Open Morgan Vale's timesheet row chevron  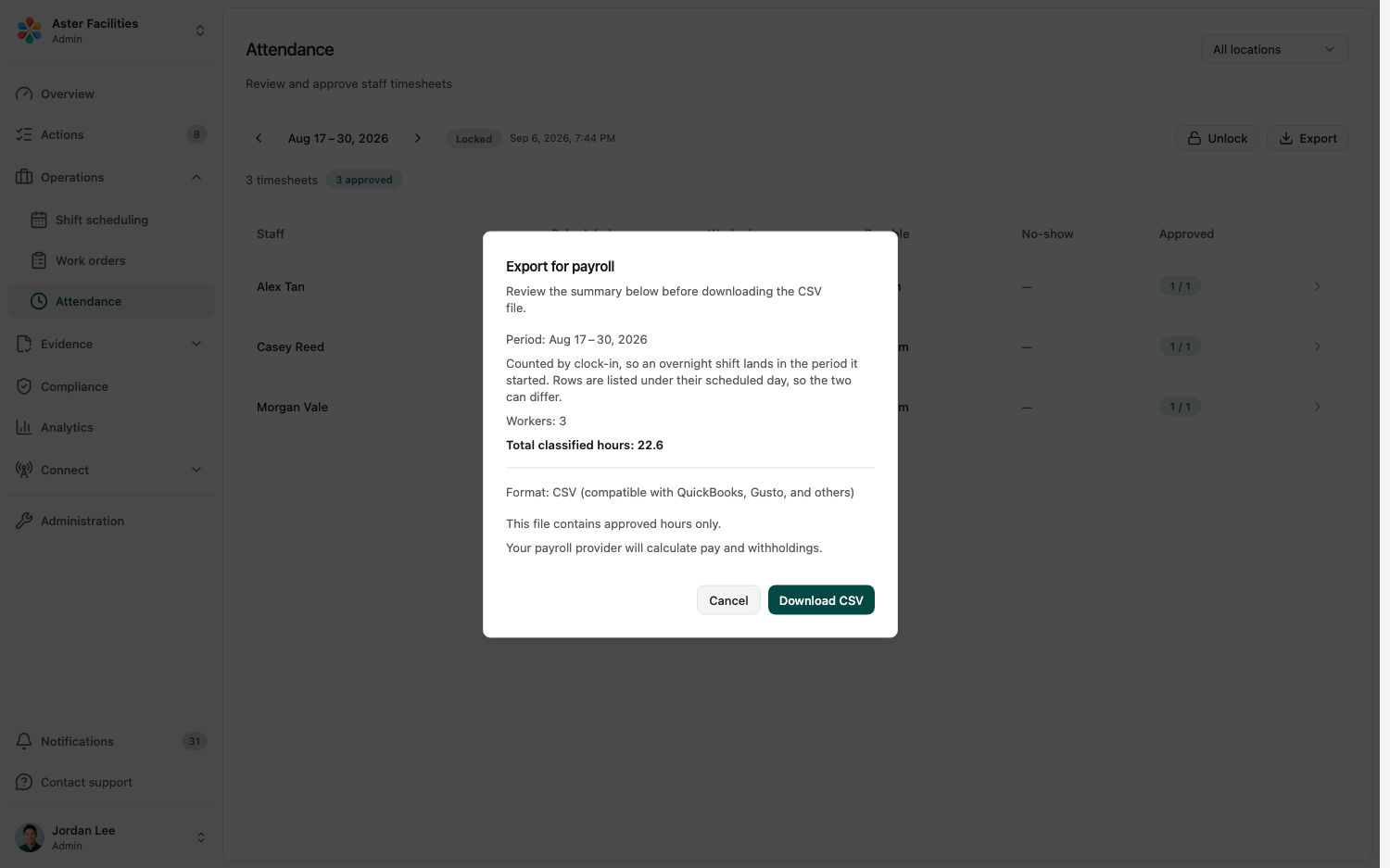click(x=1317, y=407)
